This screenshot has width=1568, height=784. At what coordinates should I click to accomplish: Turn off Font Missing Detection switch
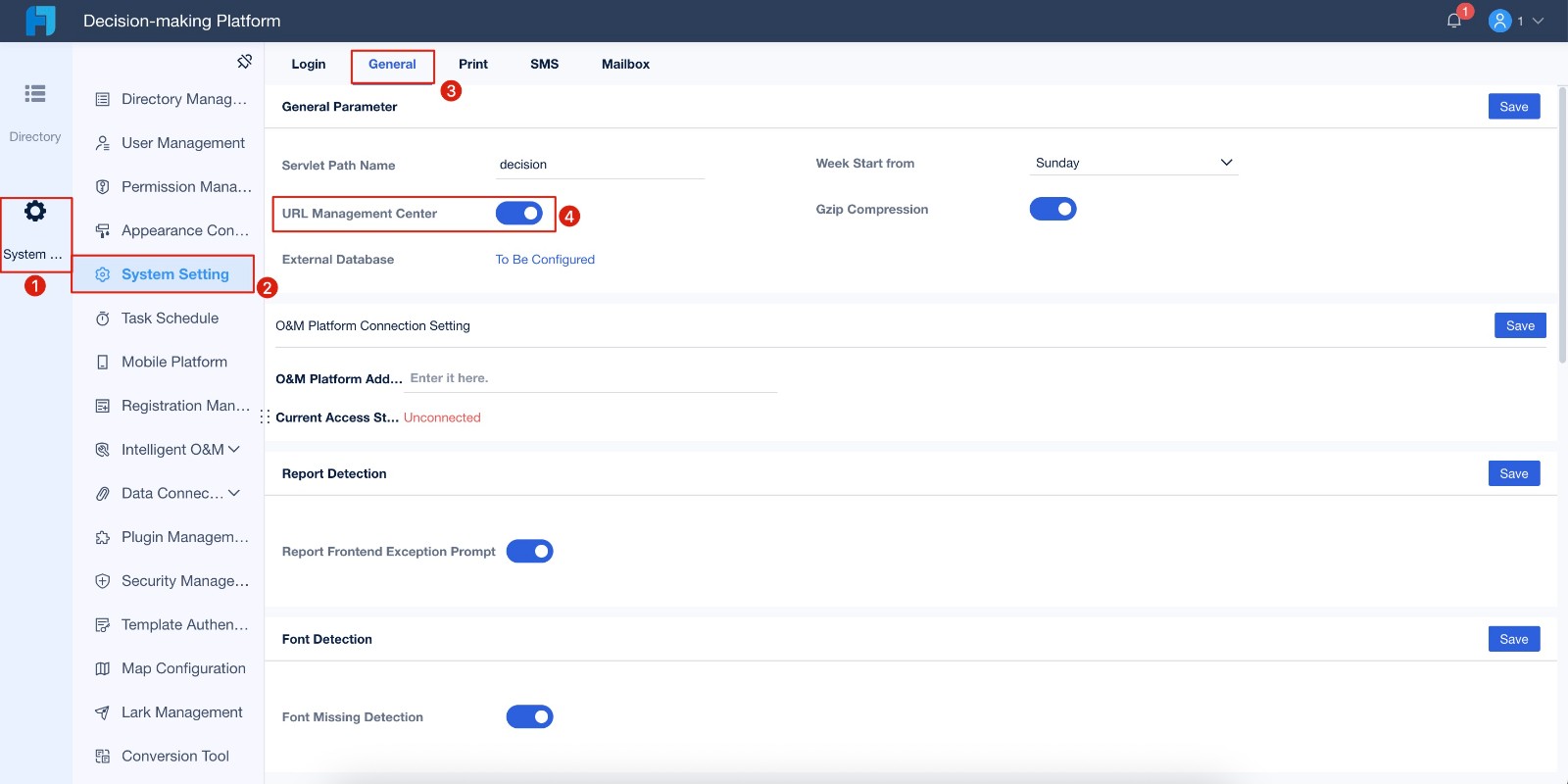(x=530, y=716)
